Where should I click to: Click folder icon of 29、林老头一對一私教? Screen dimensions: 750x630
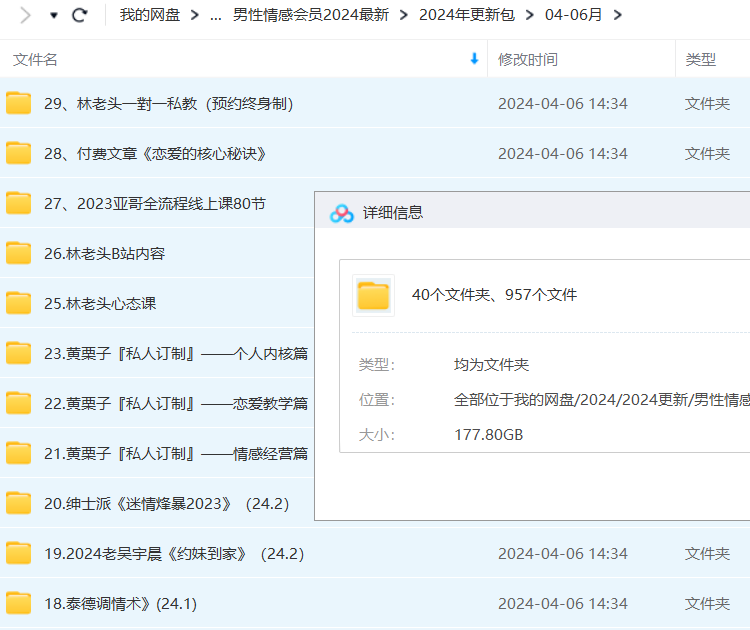pyautogui.click(x=19, y=103)
